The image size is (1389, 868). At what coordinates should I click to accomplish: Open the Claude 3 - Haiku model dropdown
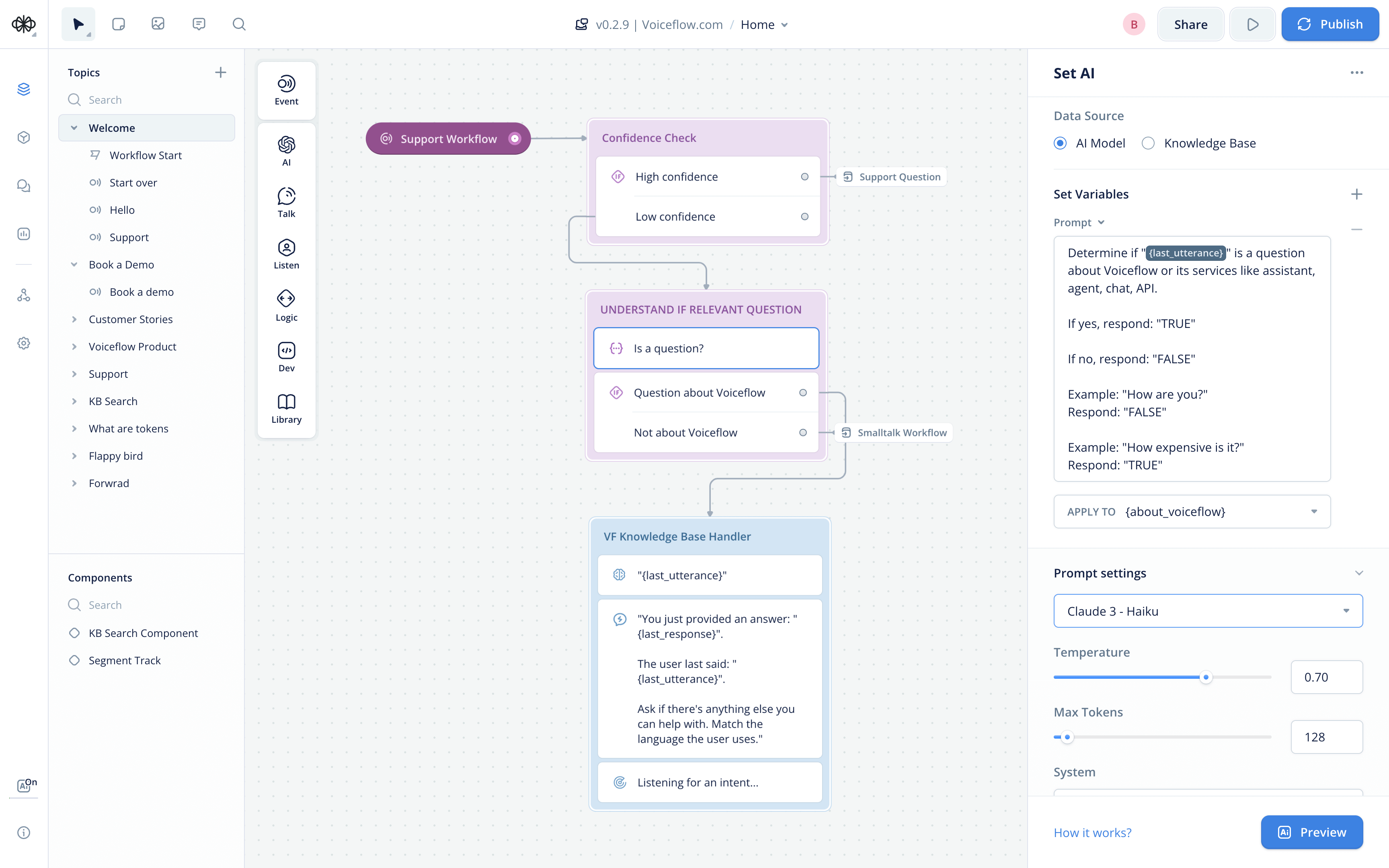(1208, 611)
